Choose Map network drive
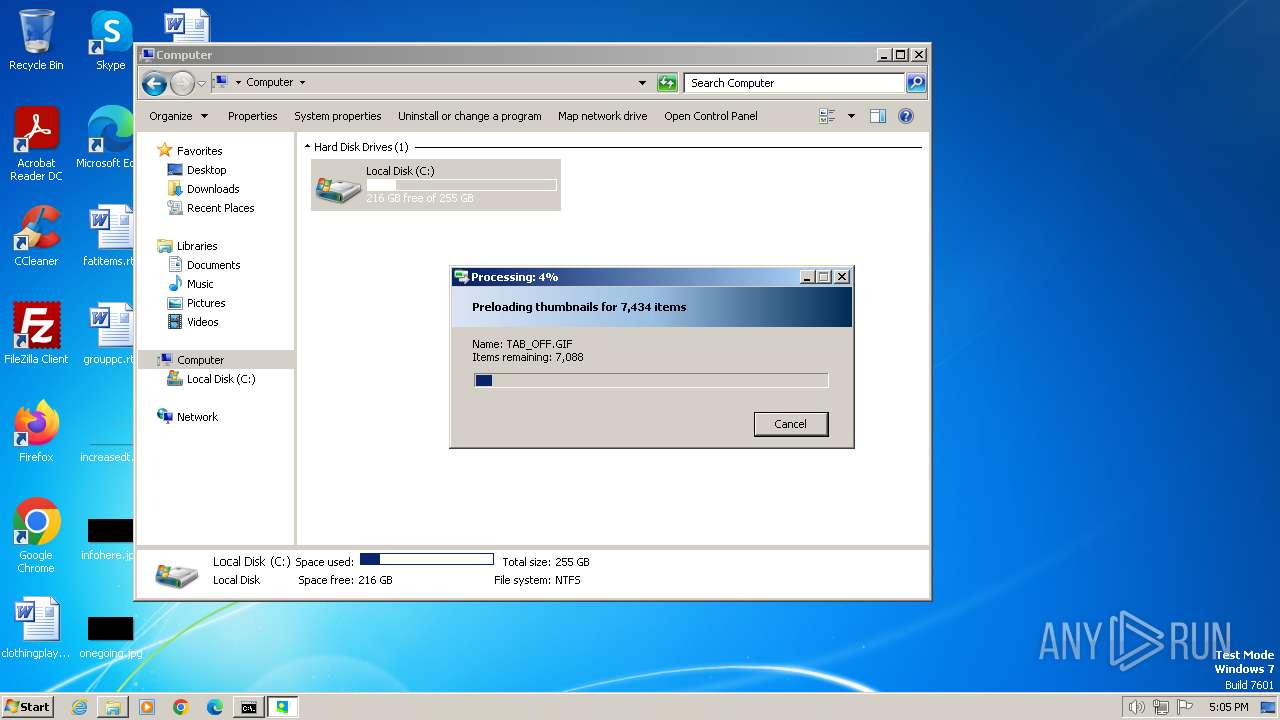Viewport: 1280px width, 720px height. (602, 116)
